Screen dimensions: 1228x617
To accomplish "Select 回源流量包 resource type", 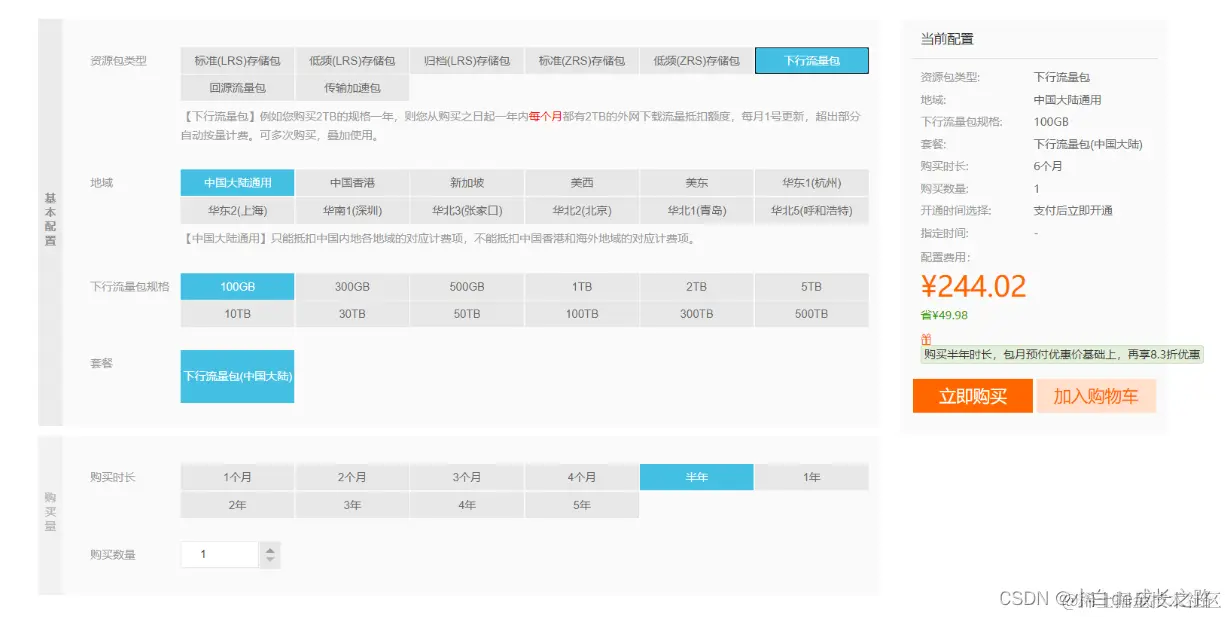I will pyautogui.click(x=237, y=88).
